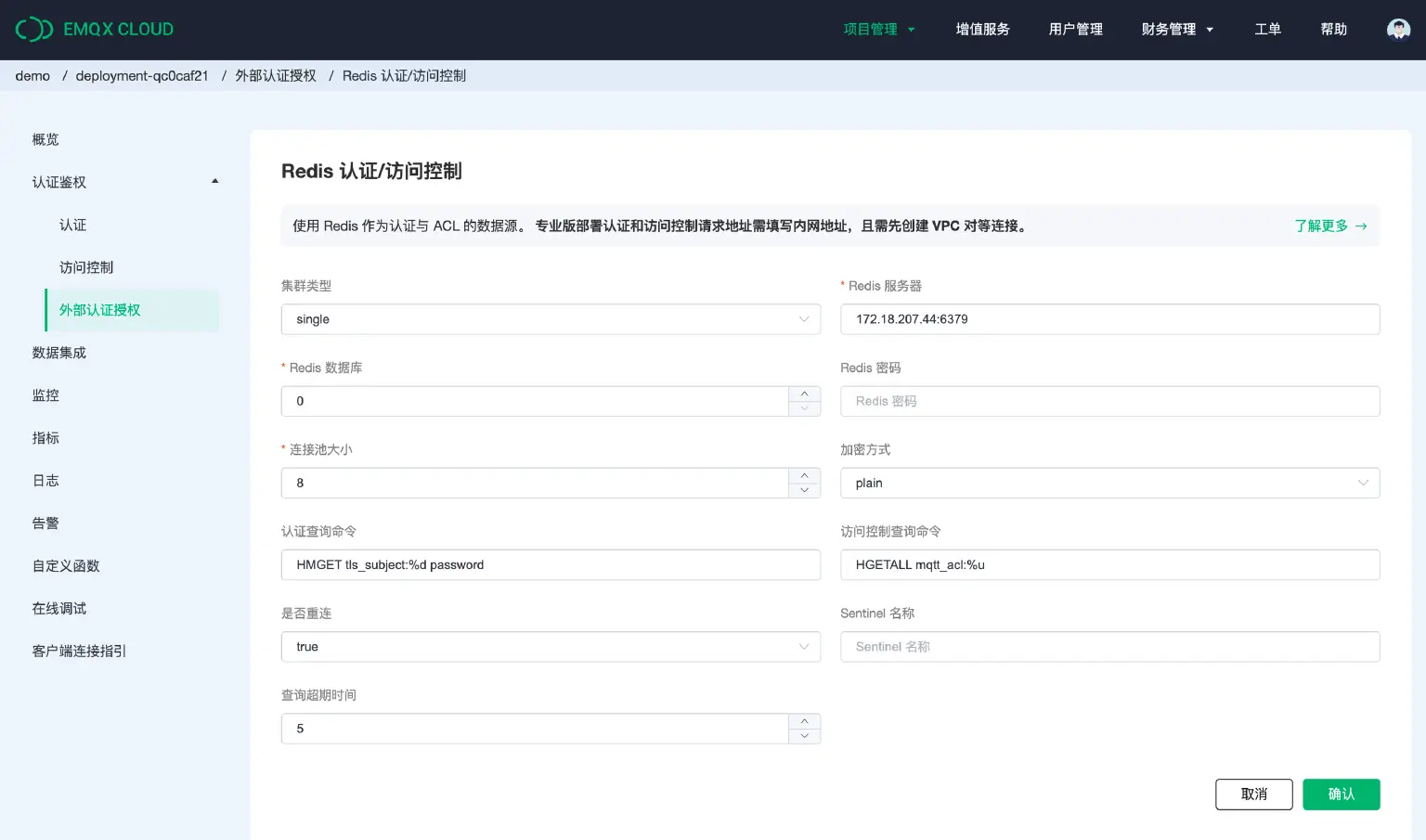Decrement the 连接池大小 value
1426x840 pixels.
pos(804,490)
